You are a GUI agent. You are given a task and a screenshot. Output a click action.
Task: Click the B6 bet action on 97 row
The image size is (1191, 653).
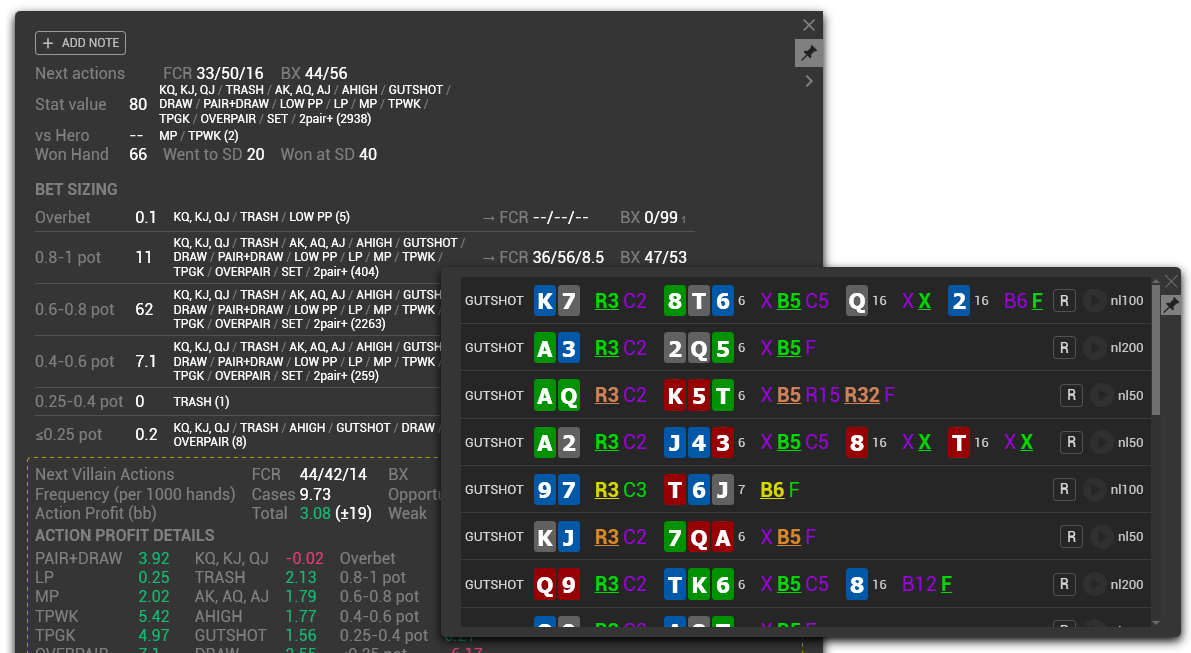(772, 490)
